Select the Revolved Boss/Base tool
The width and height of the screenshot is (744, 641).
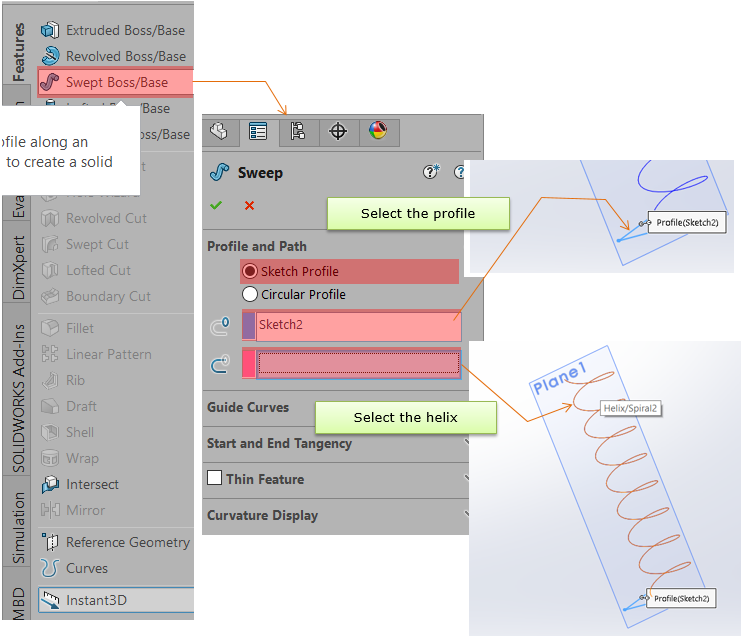click(116, 56)
